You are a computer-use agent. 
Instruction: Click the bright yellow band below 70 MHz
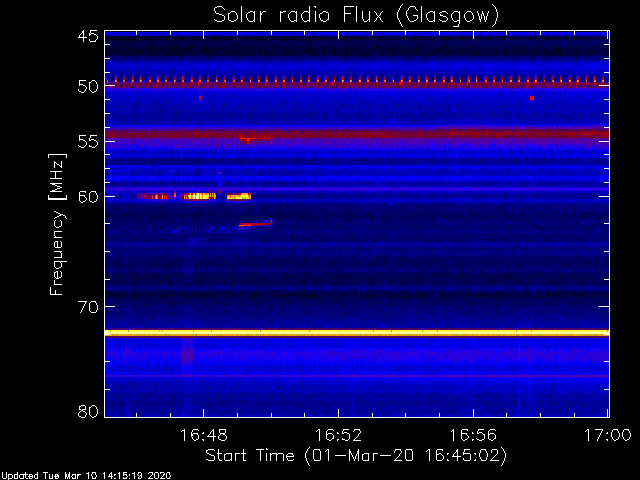357,333
